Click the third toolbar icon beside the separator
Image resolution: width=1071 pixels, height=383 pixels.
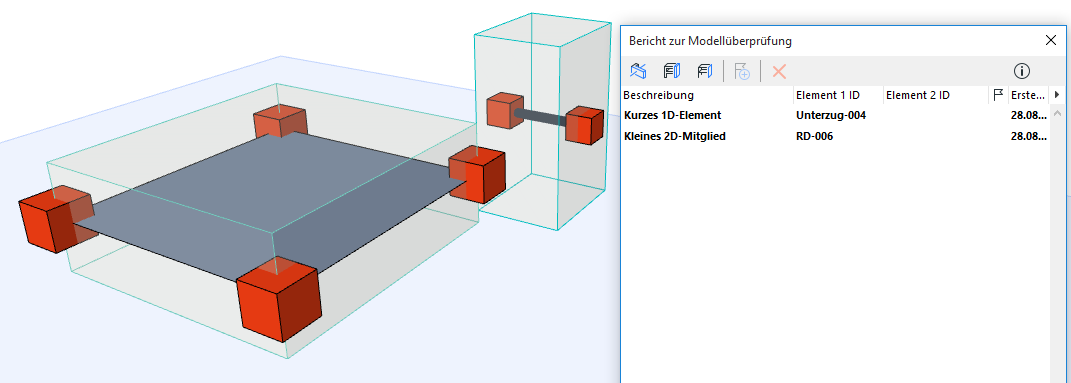705,70
